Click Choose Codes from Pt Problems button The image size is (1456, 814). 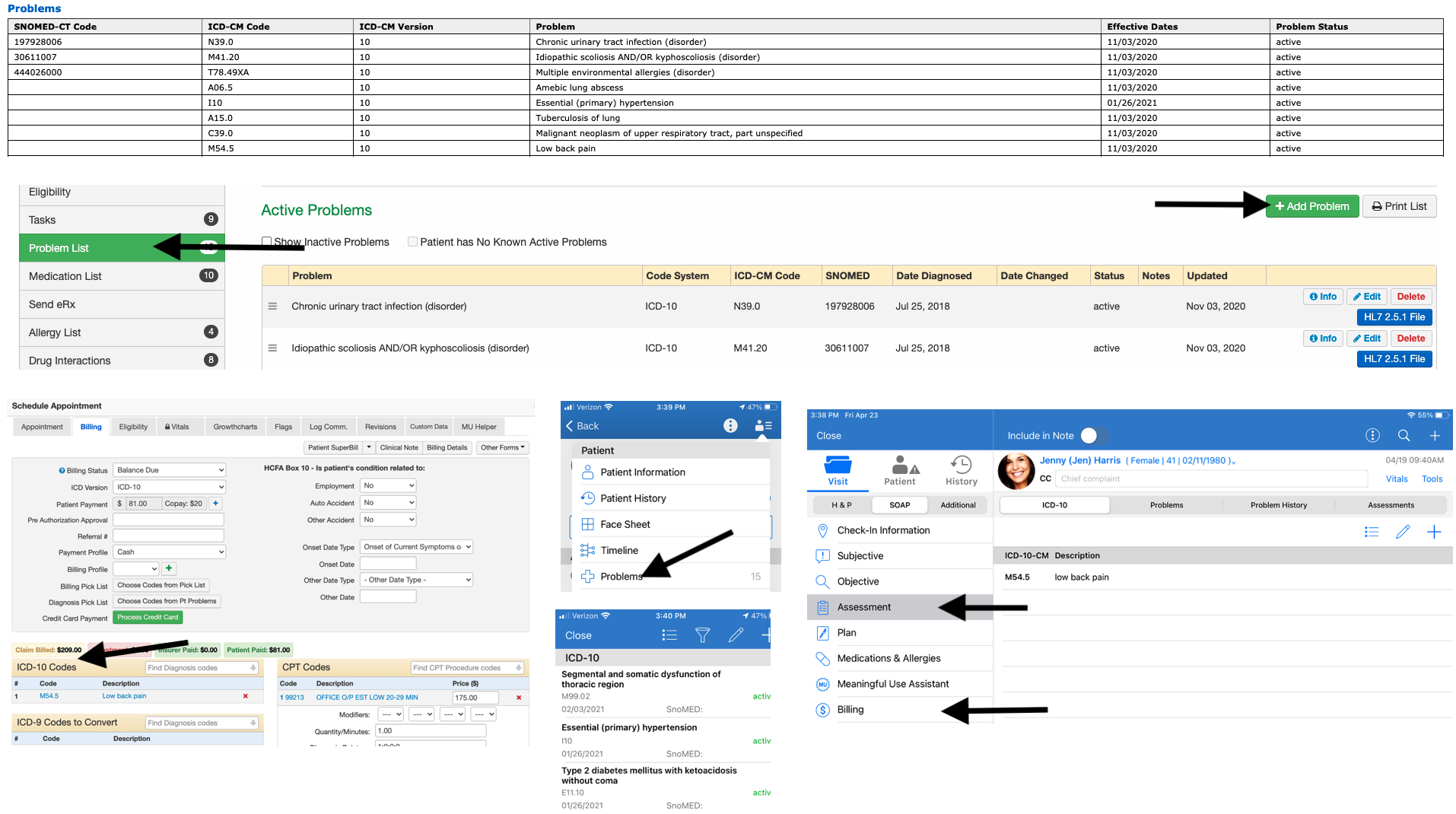(167, 601)
